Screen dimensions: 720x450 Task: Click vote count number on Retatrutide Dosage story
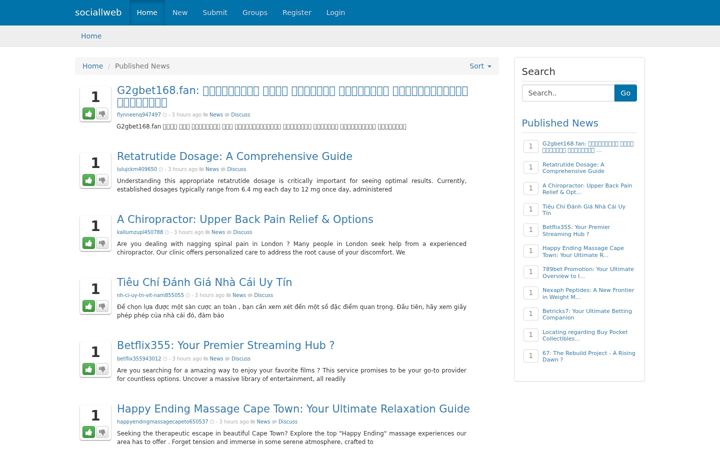click(x=95, y=163)
